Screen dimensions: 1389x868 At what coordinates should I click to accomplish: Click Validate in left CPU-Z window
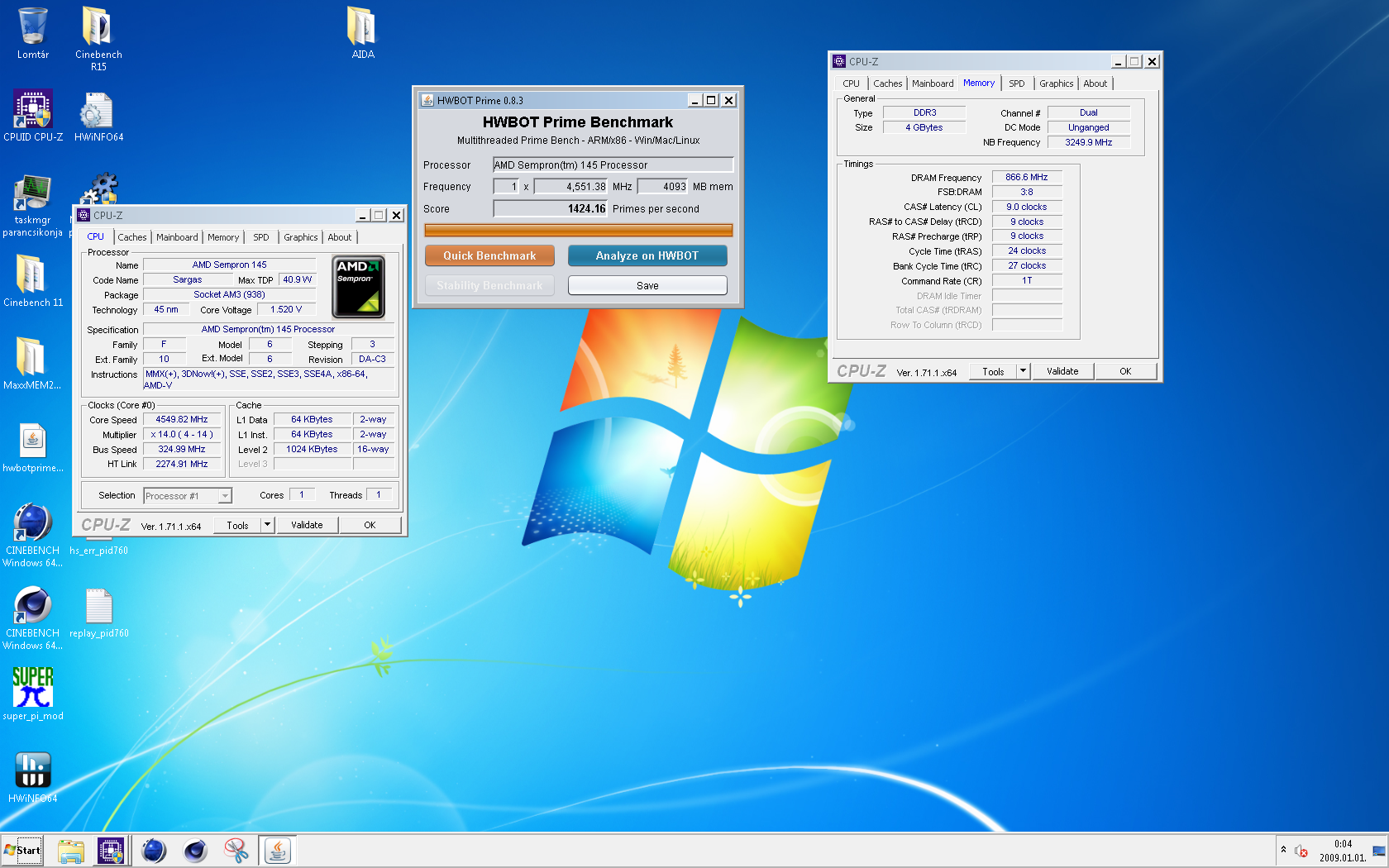(307, 525)
